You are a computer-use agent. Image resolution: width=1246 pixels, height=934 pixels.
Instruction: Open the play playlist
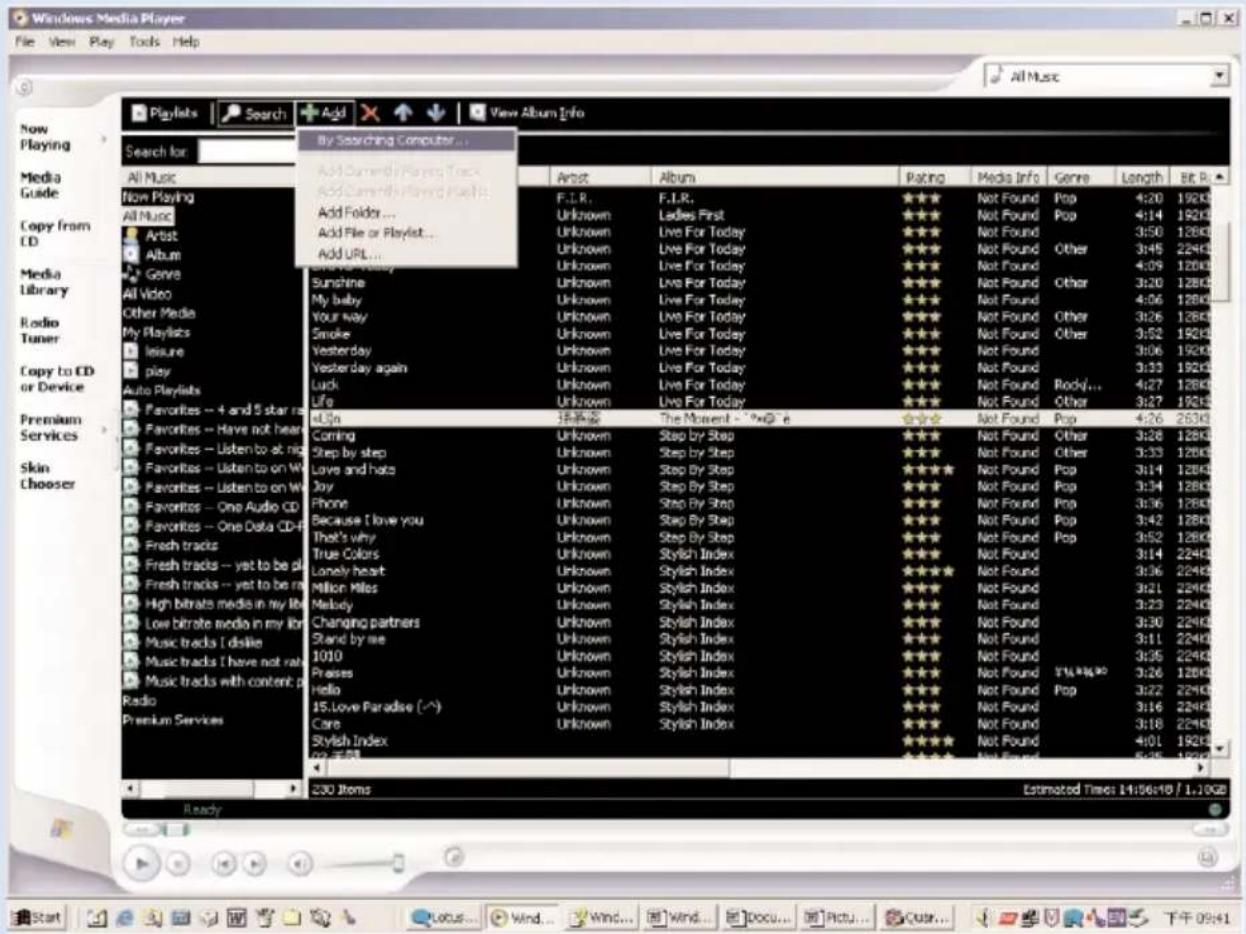(x=157, y=371)
